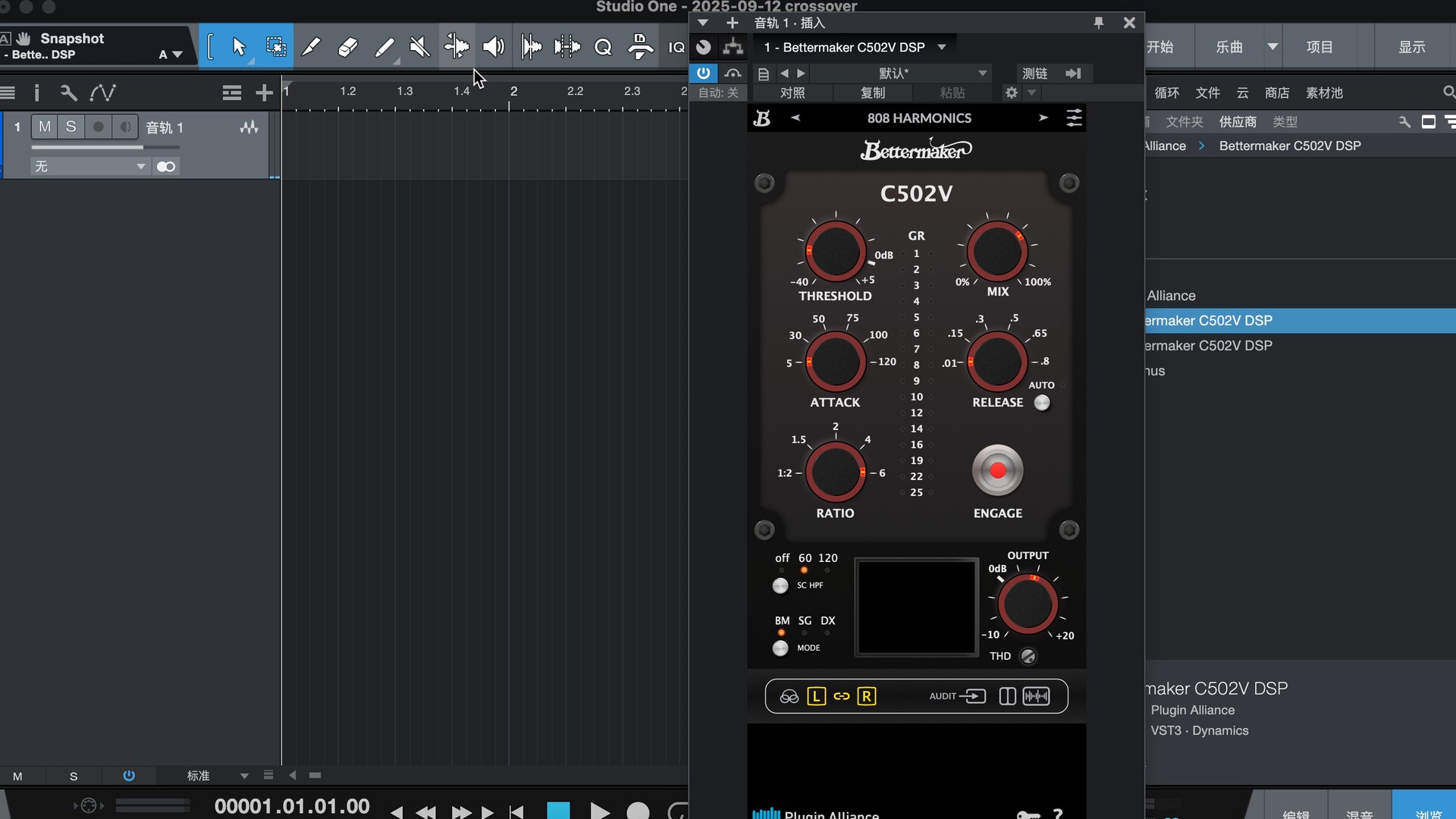This screenshot has height=819, width=1456.
Task: Show automation curve icon in track header
Action: [102, 93]
